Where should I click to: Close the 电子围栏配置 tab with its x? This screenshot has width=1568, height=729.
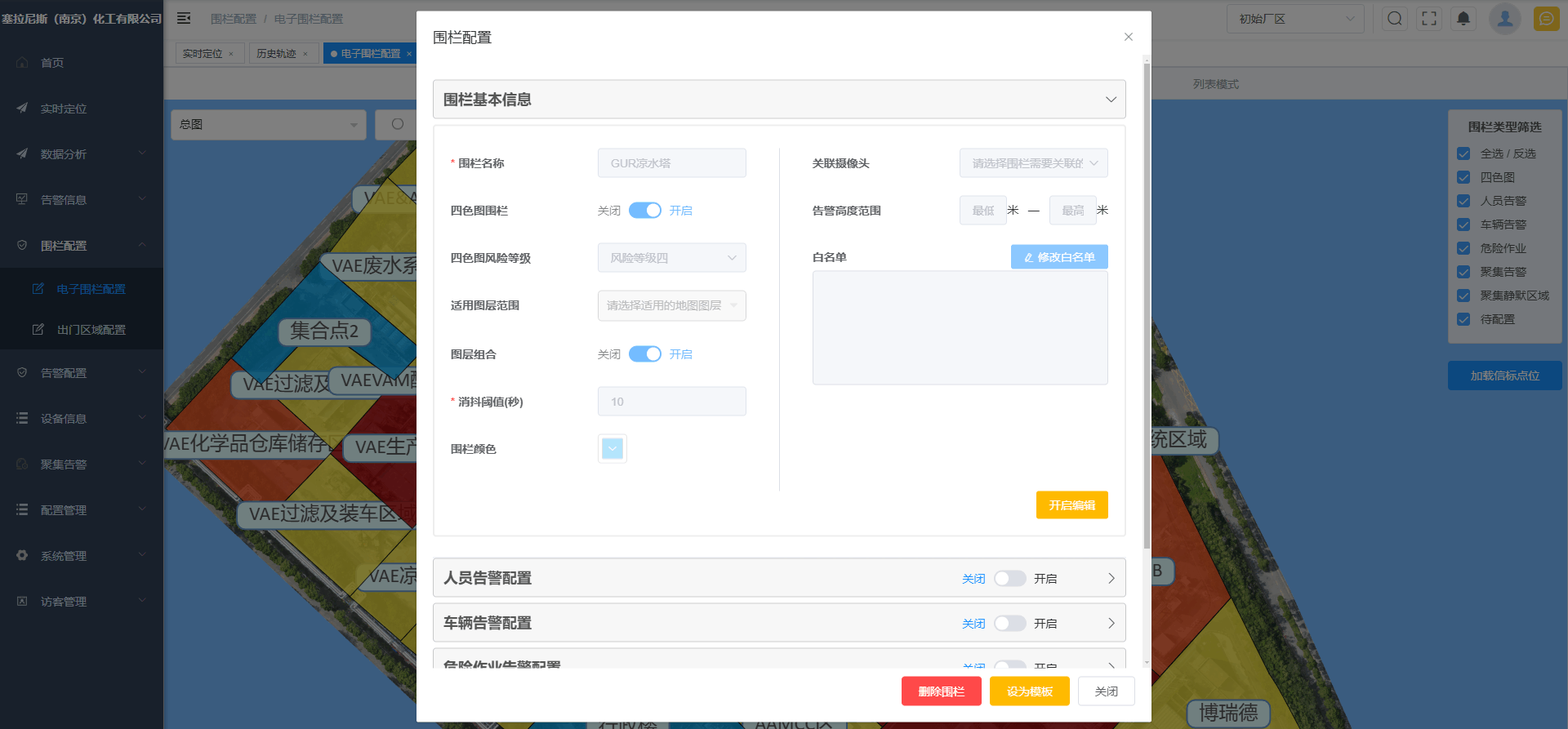click(409, 54)
